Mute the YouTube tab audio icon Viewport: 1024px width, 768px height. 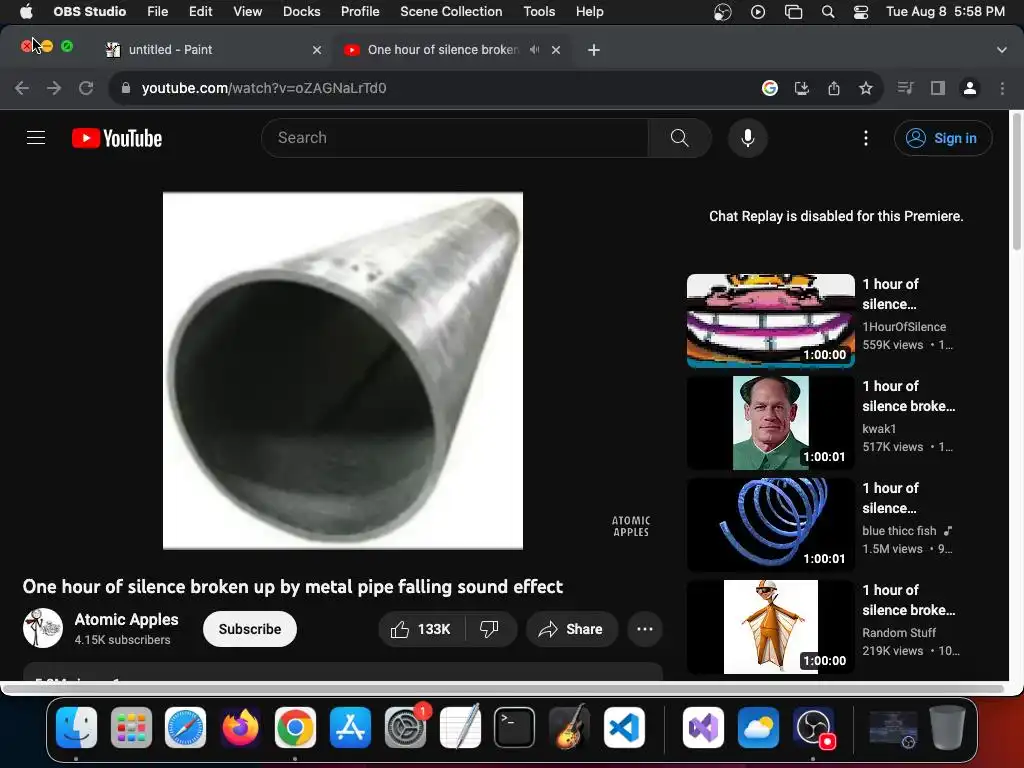(534, 50)
